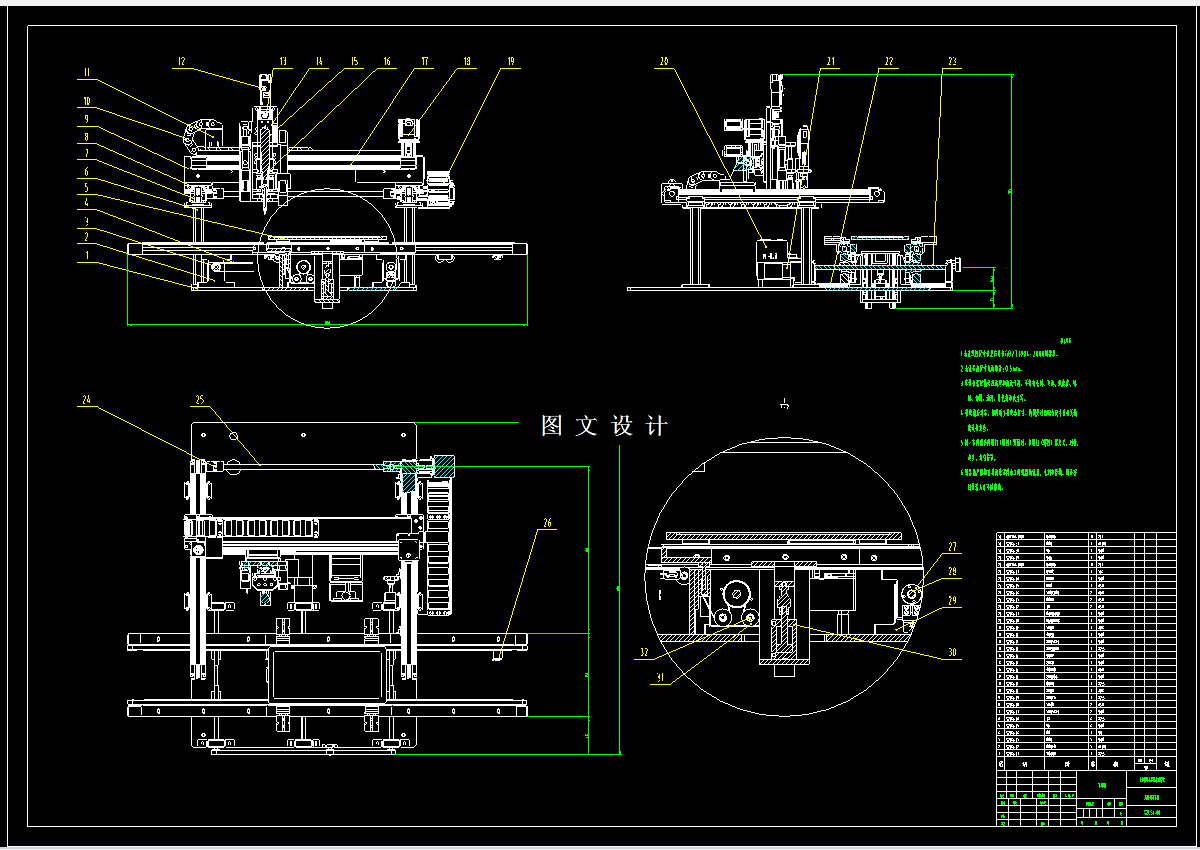The height and width of the screenshot is (850, 1200).
Task: Click part callout number 4
Action: point(86,203)
